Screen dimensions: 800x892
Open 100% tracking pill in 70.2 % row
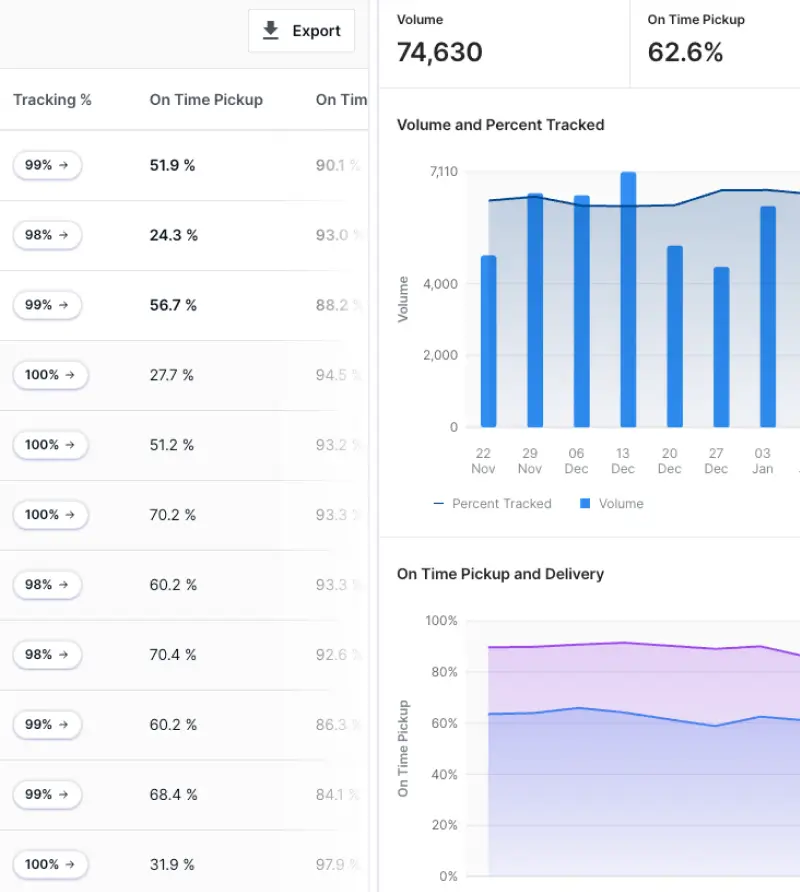tap(51, 515)
